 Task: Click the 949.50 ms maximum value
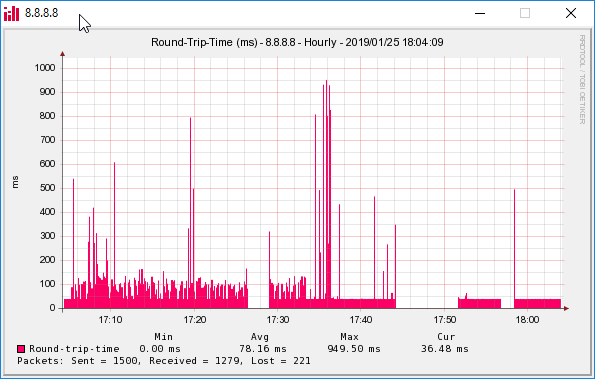tap(354, 349)
